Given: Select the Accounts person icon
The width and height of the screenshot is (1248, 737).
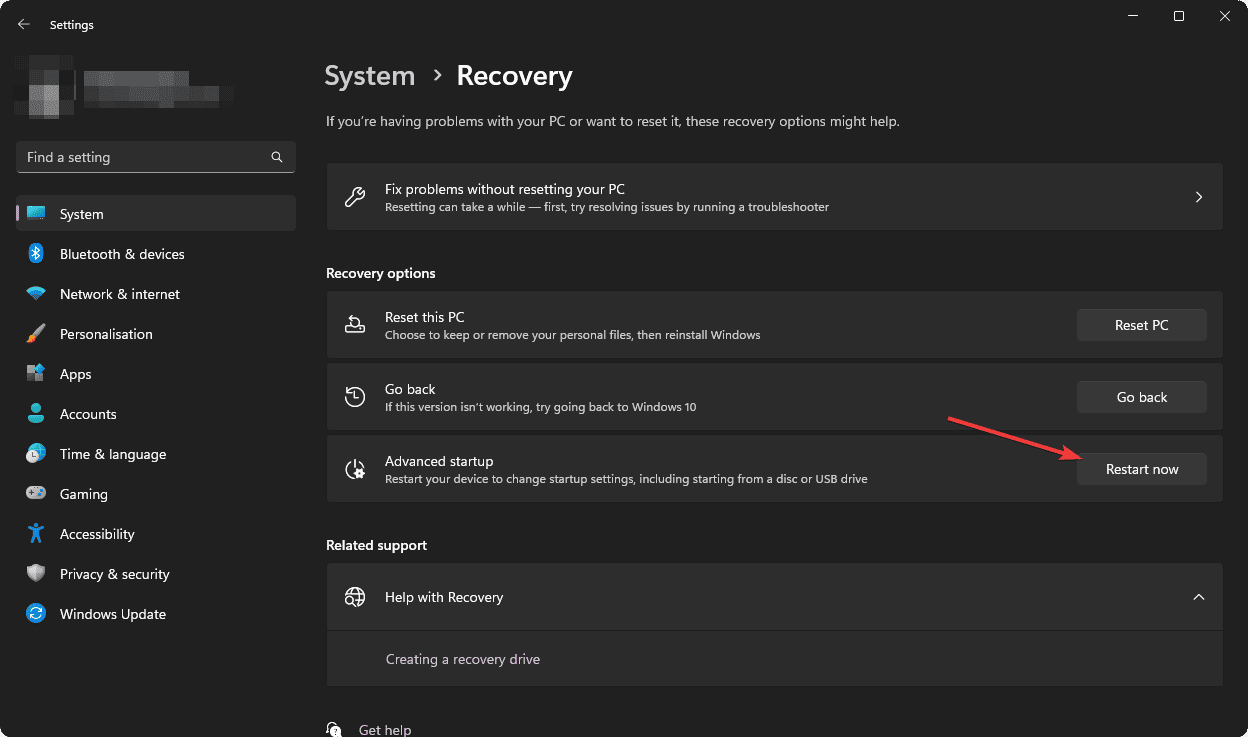Looking at the screenshot, I should coord(36,414).
